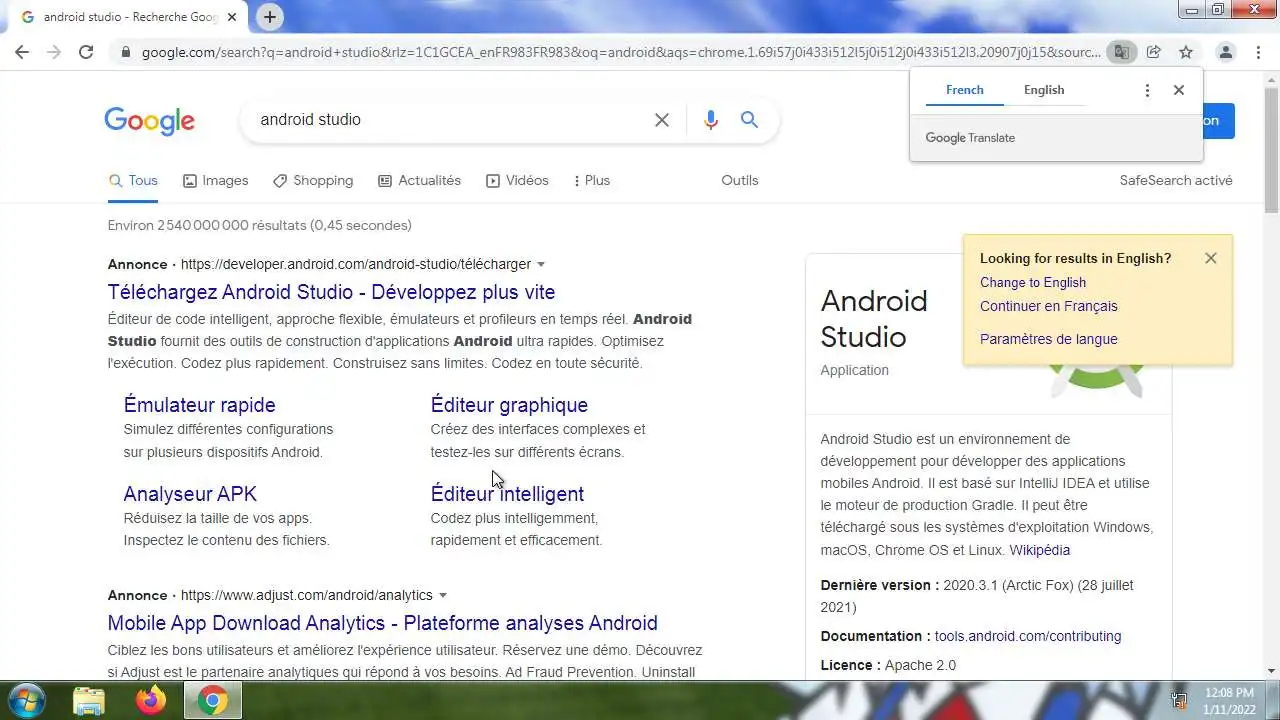Go back to previous page
1280x720 pixels.
point(22,52)
